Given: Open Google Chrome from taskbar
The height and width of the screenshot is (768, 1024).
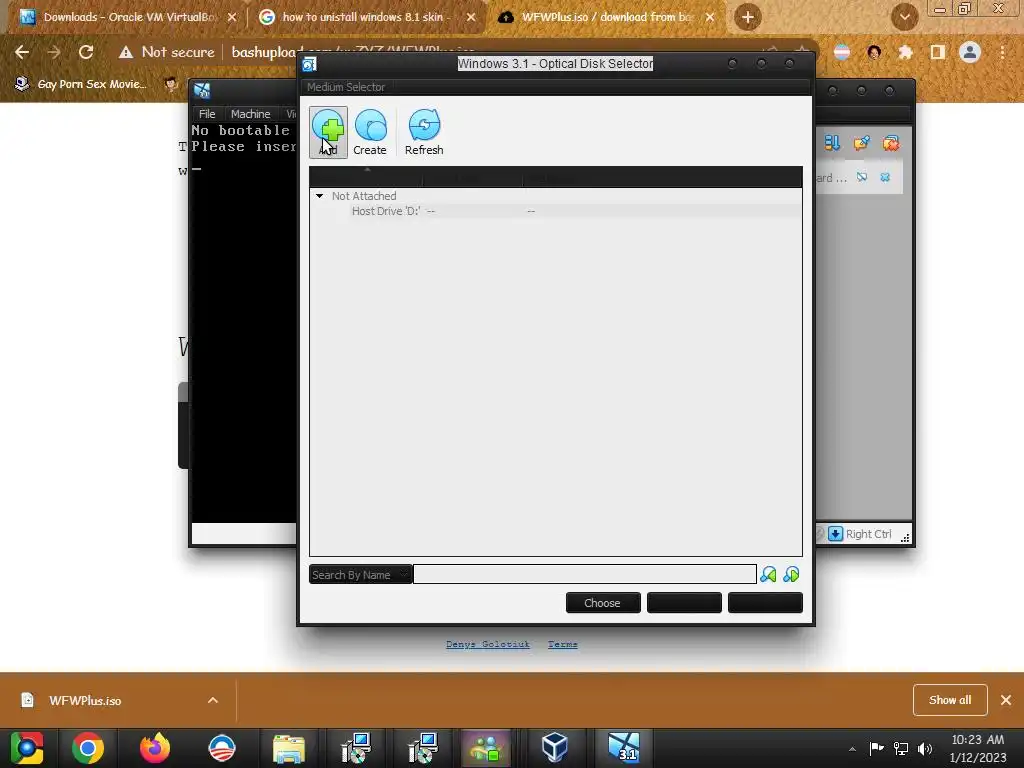Looking at the screenshot, I should (88, 748).
